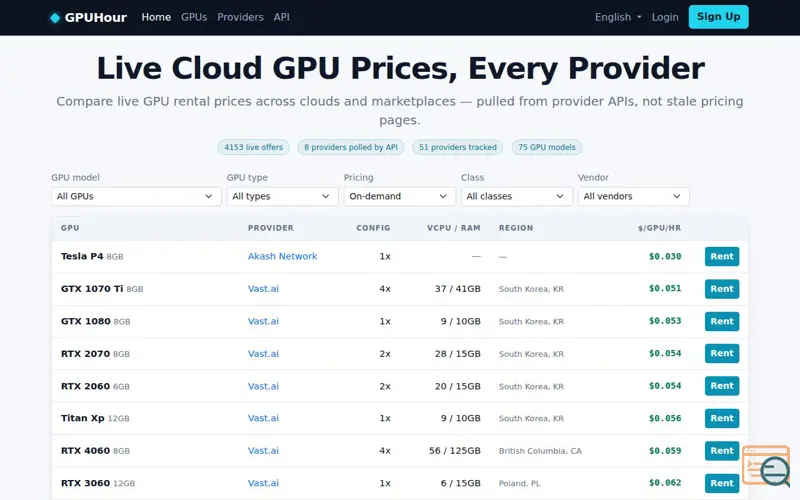Viewport: 800px width, 500px height.
Task: Click the REGION column header
Action: (x=516, y=228)
